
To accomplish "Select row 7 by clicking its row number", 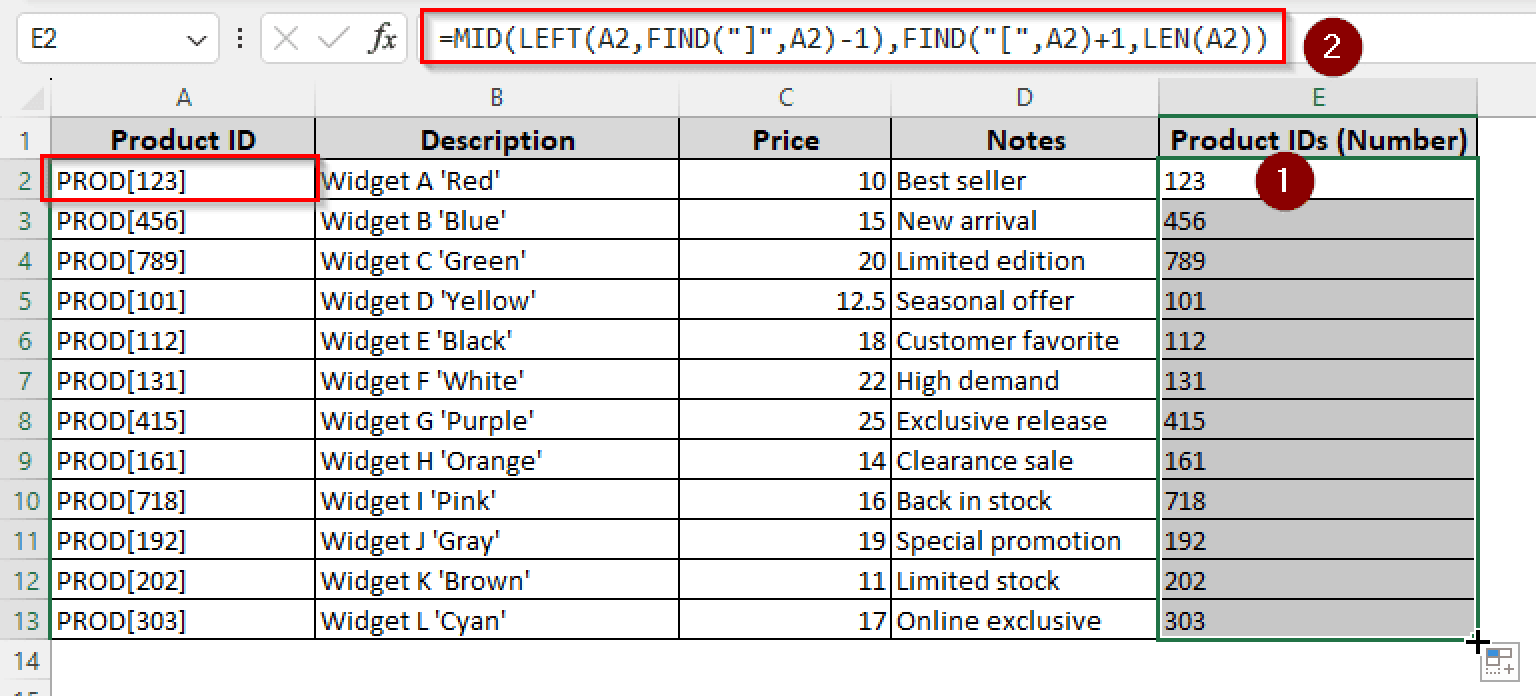I will coord(25,380).
